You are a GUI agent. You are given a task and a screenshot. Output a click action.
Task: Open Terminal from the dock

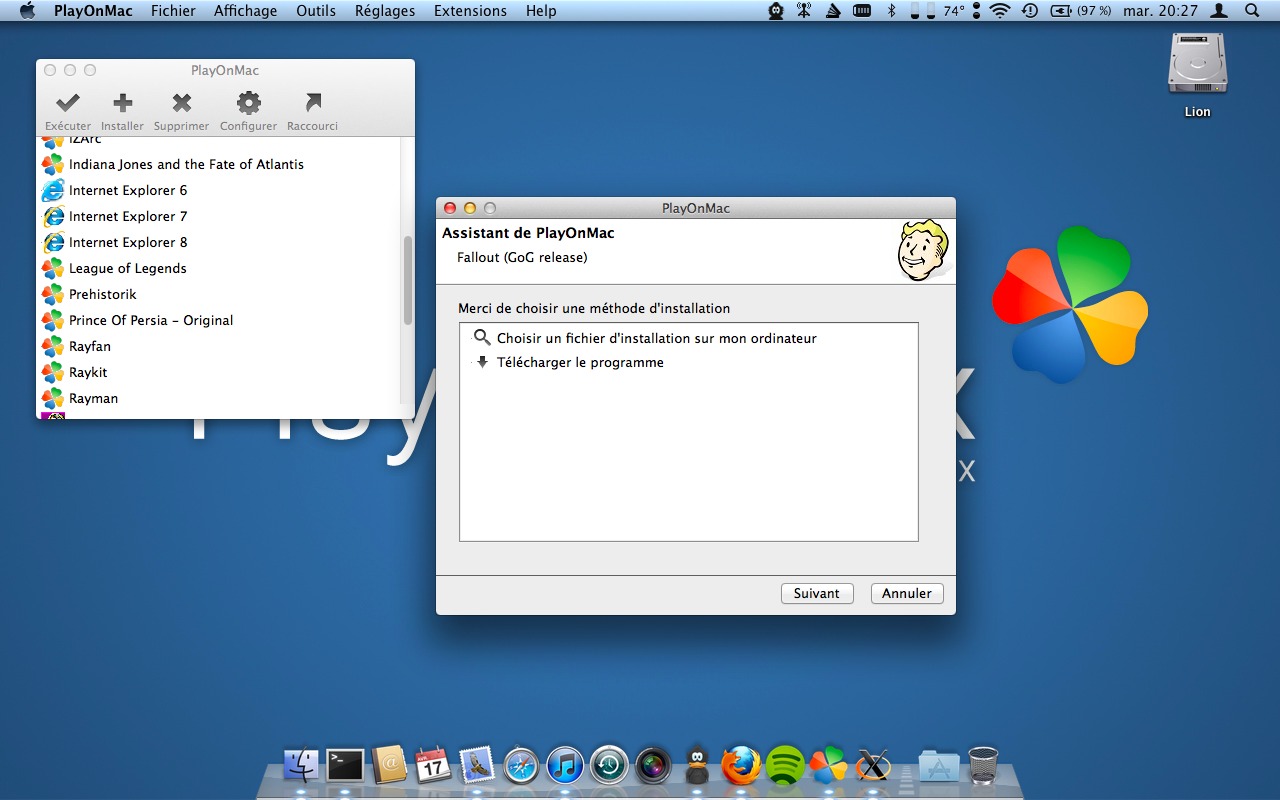point(345,766)
